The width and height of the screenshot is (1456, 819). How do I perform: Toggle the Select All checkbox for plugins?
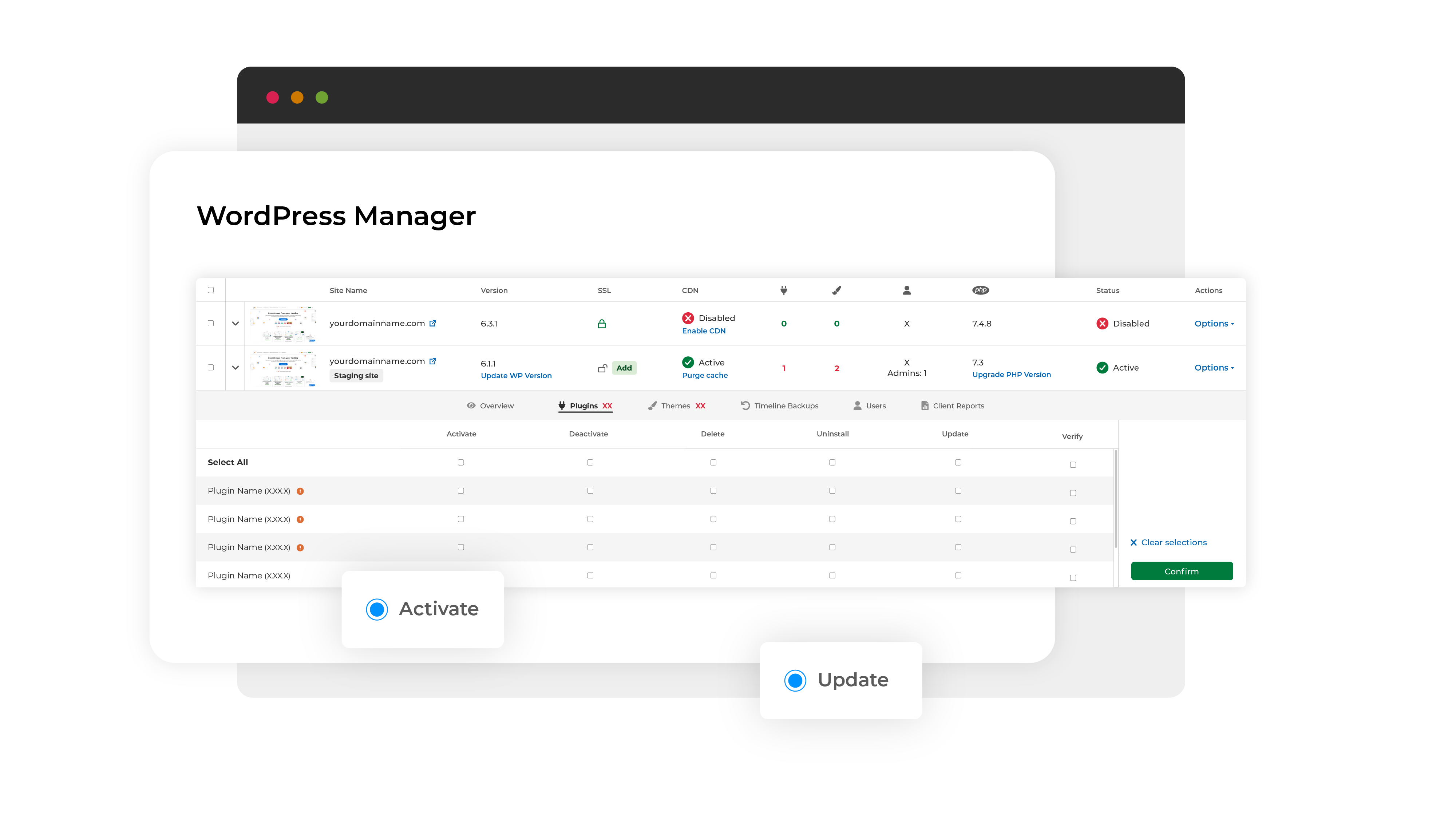(x=460, y=462)
